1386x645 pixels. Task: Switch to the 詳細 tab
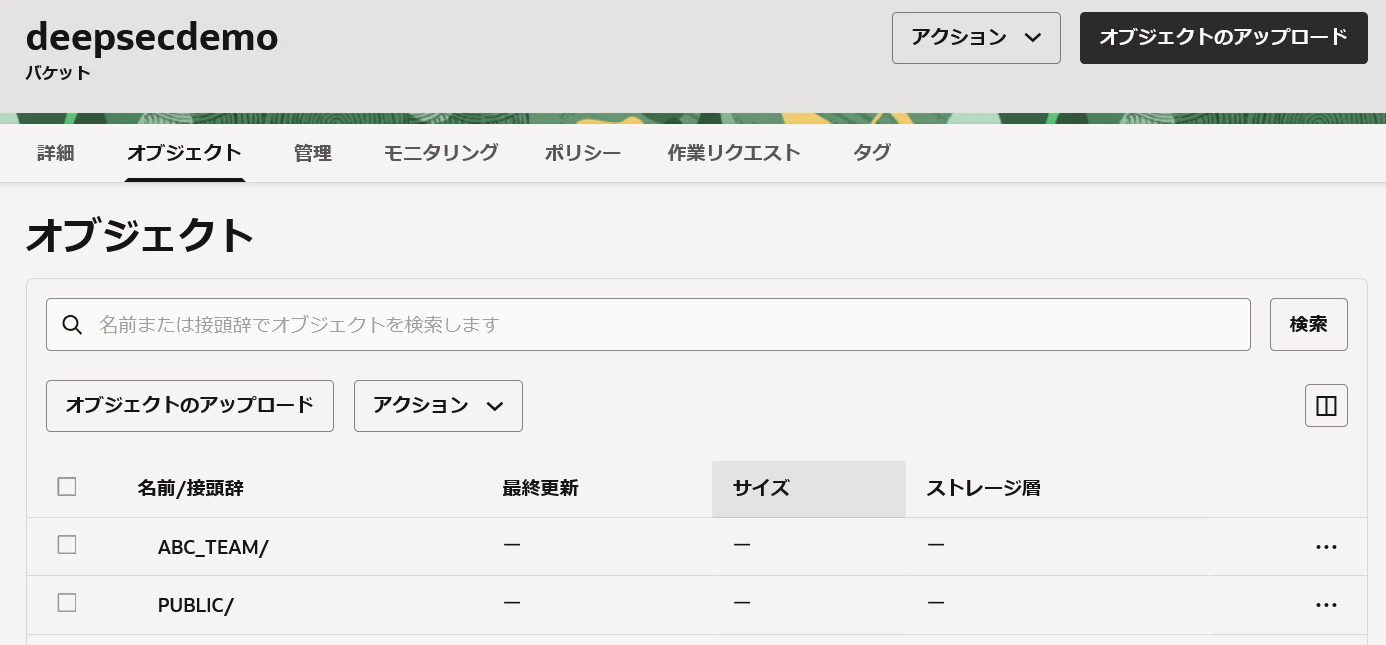point(56,153)
